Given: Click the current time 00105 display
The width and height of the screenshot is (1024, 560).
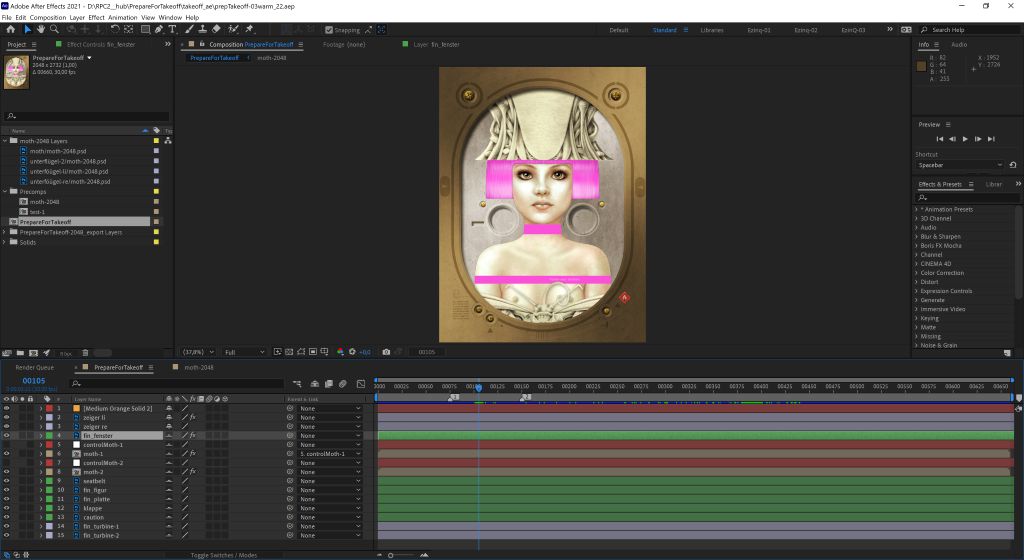Looking at the screenshot, I should (x=34, y=381).
